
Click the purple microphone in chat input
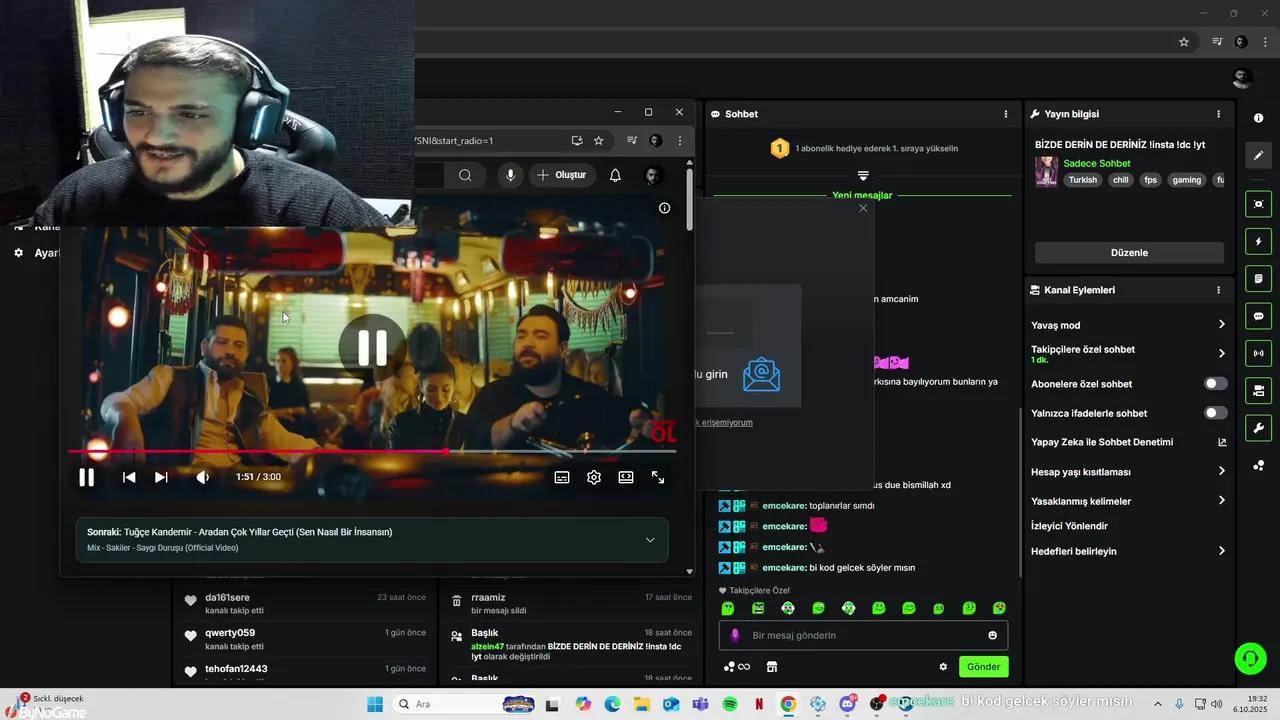point(736,635)
